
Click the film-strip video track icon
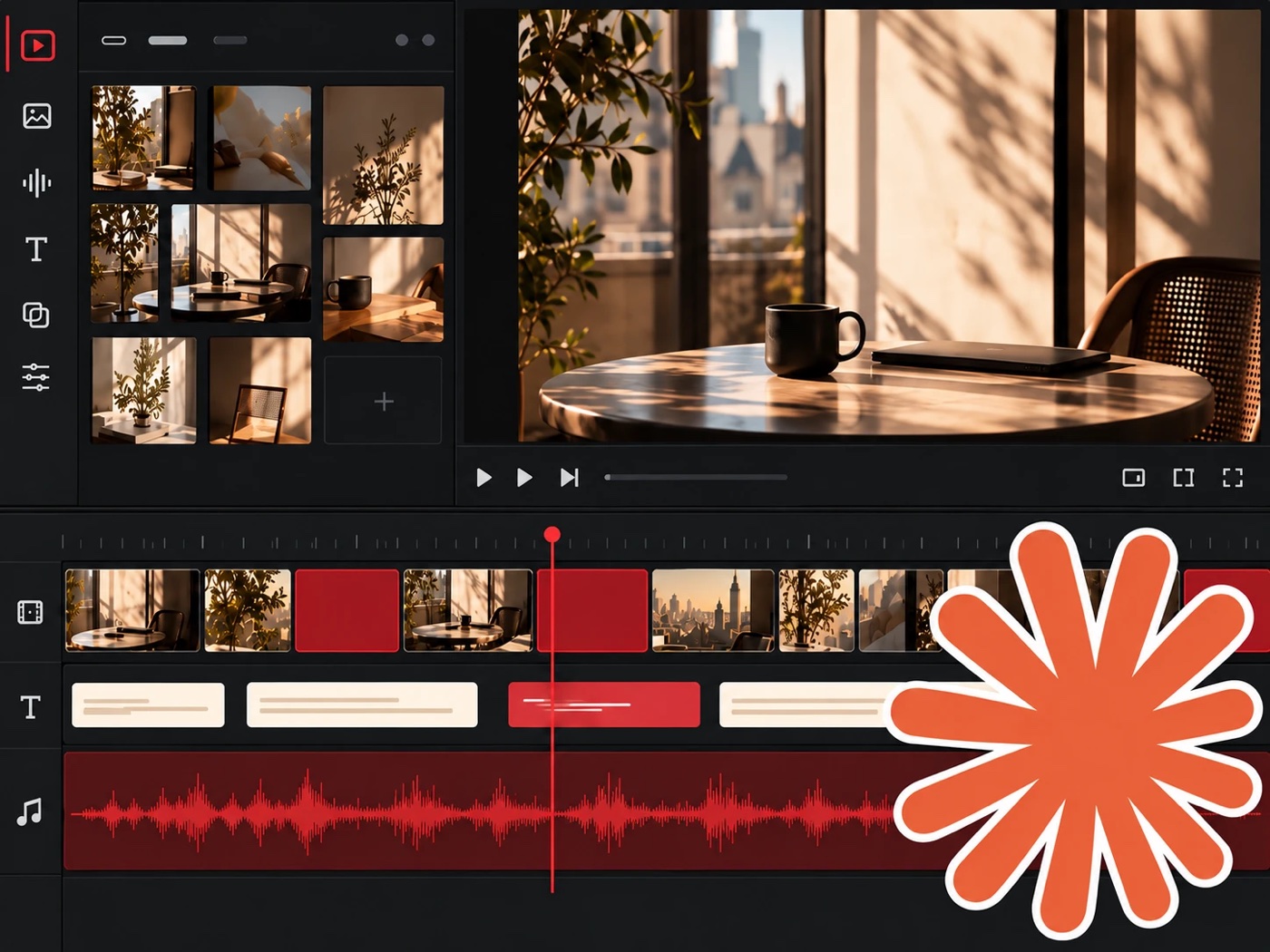[30, 612]
